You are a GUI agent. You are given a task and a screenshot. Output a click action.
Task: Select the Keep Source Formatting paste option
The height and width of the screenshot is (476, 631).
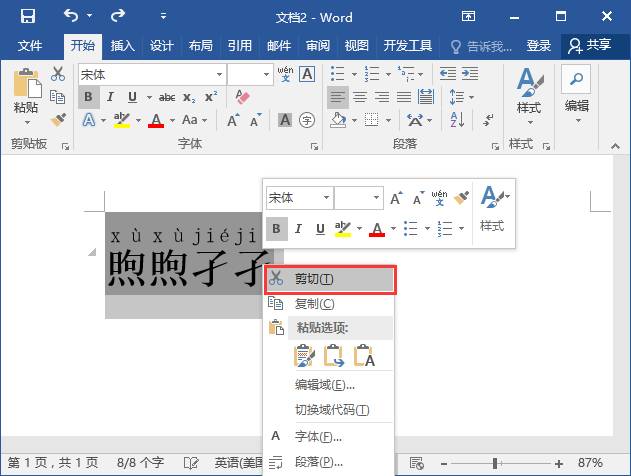[304, 355]
